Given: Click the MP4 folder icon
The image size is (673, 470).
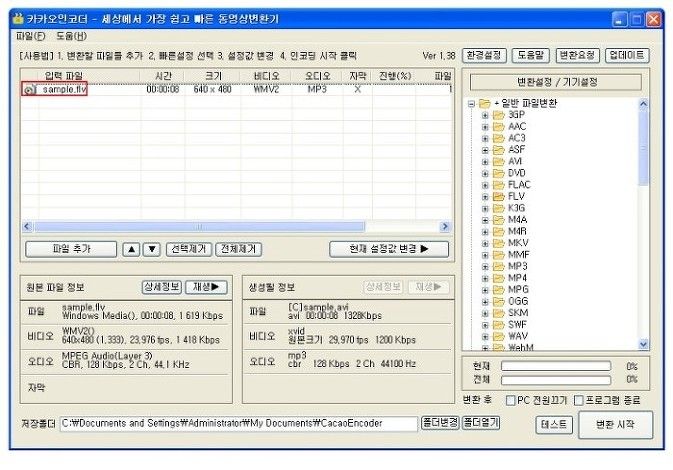Looking at the screenshot, I should point(498,278).
